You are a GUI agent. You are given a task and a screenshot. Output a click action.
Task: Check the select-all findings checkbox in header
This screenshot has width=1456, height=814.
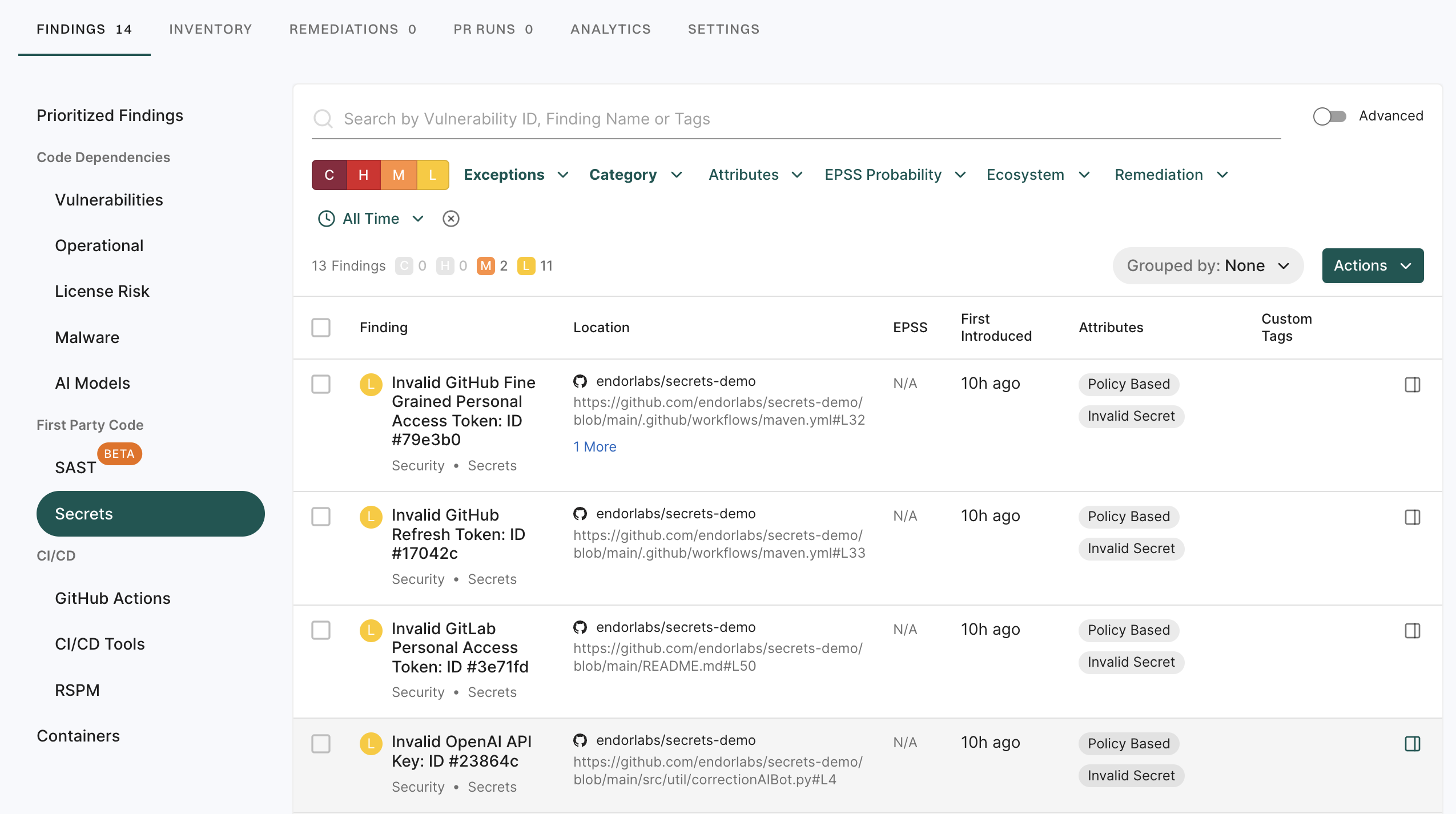tap(321, 328)
